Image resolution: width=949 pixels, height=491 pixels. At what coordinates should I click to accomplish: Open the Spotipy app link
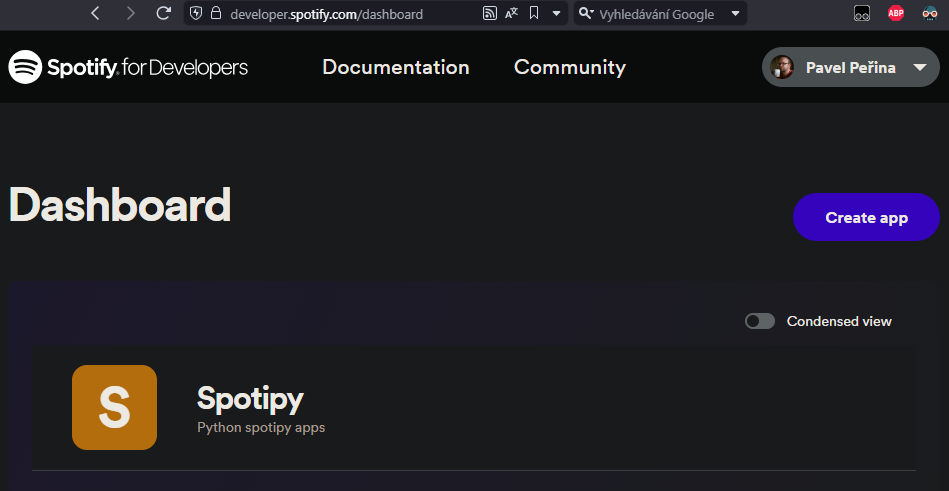pos(250,398)
